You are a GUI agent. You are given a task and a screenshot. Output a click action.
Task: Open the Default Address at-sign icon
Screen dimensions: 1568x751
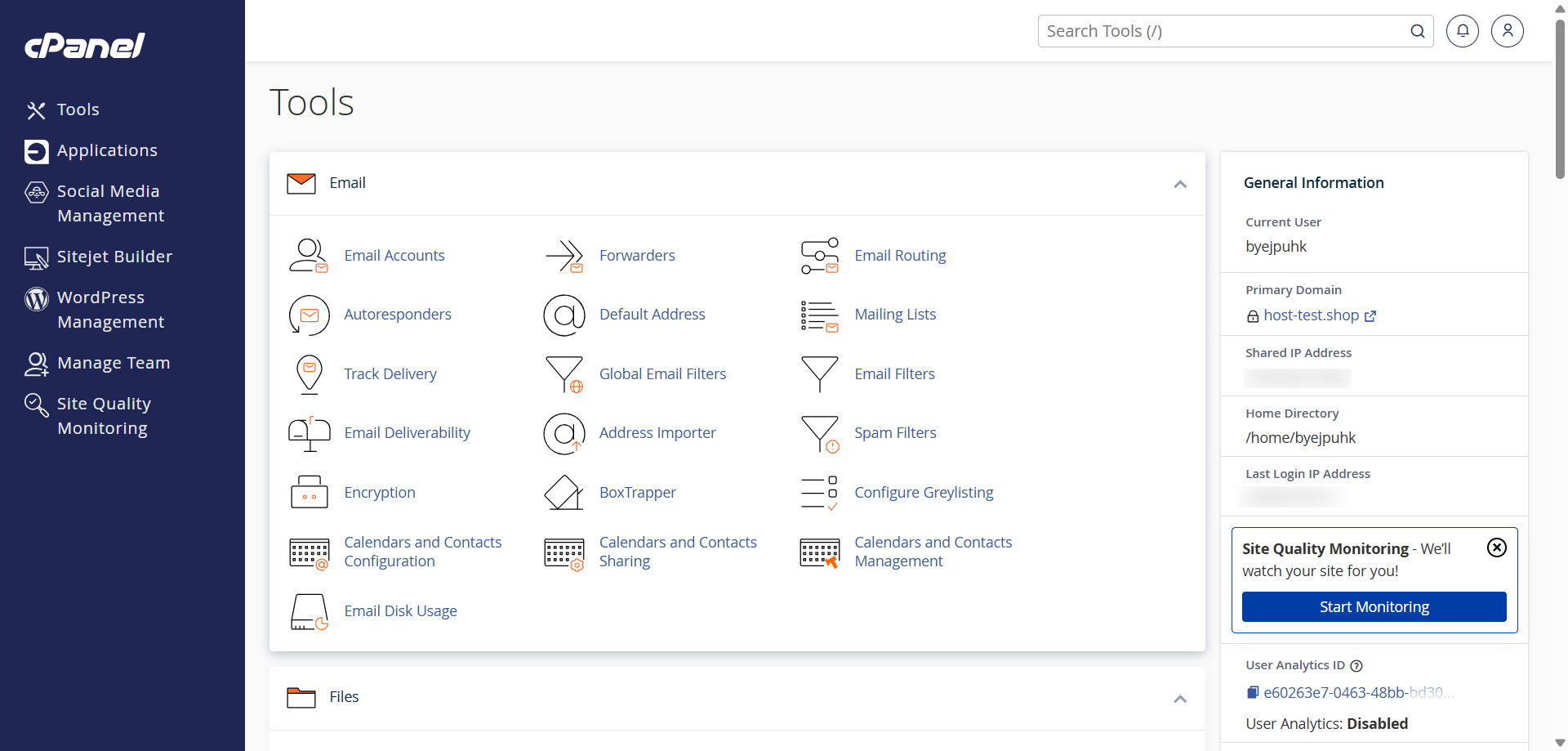coord(564,315)
